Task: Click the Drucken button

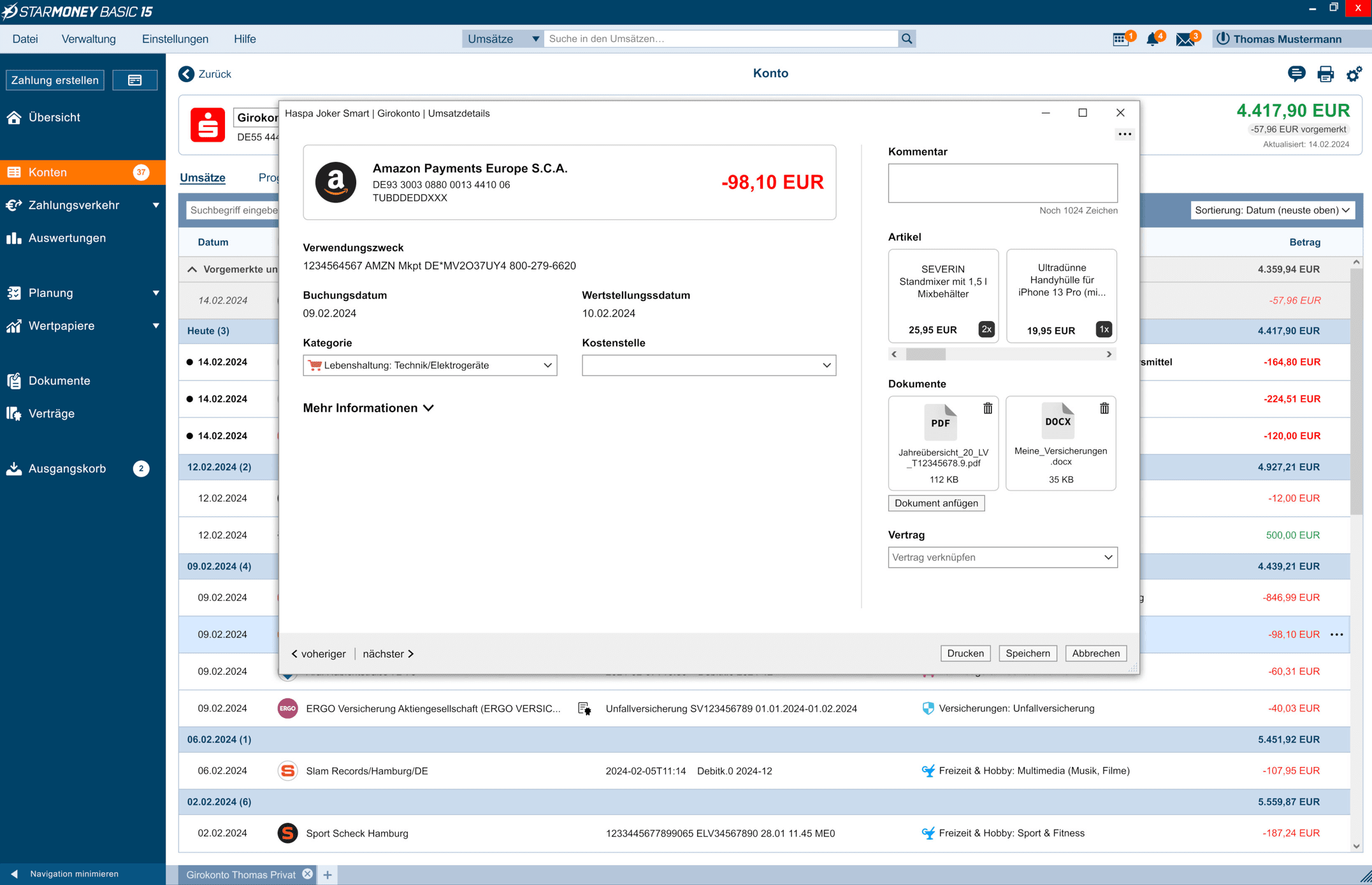Action: click(x=965, y=653)
